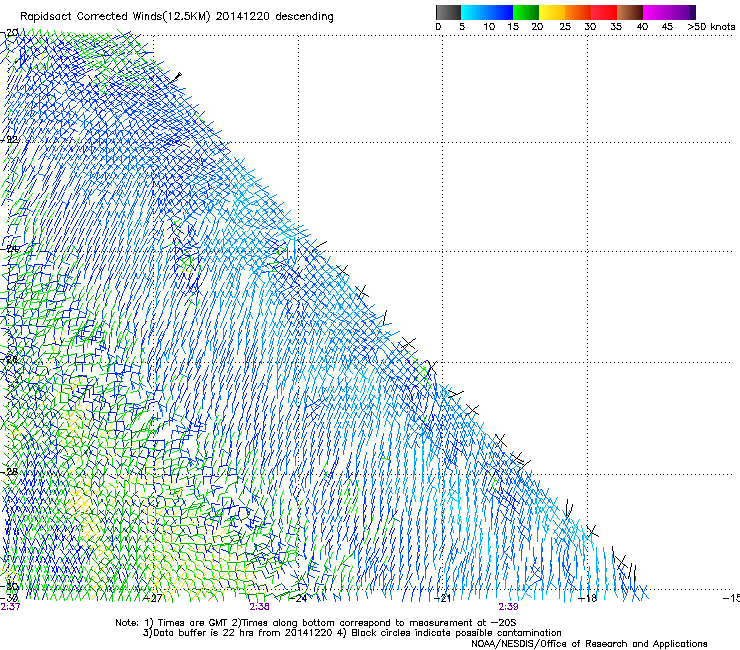
Task: Click the '-20' latitude axis label
Action: [9, 33]
